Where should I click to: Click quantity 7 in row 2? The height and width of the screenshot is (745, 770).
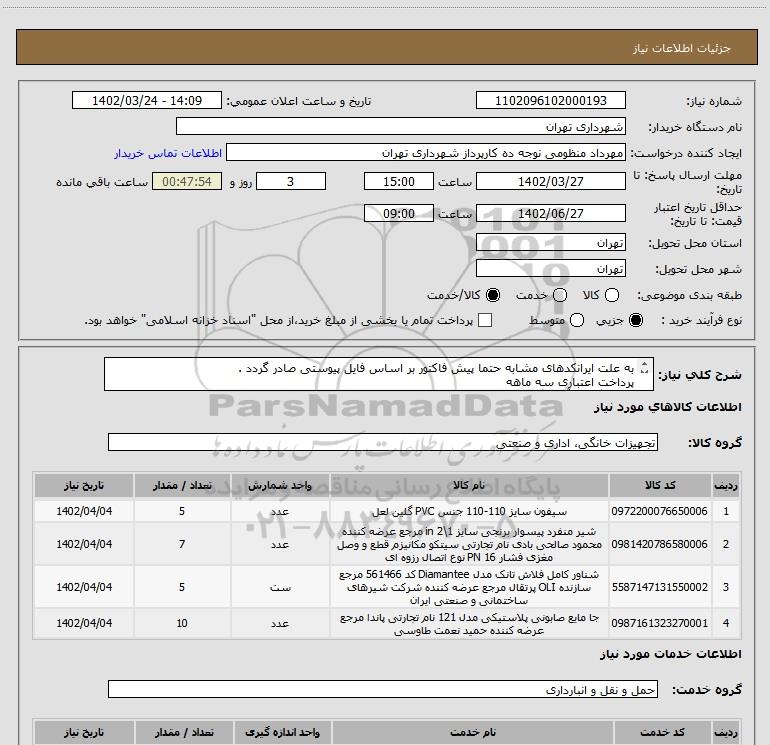[x=182, y=544]
